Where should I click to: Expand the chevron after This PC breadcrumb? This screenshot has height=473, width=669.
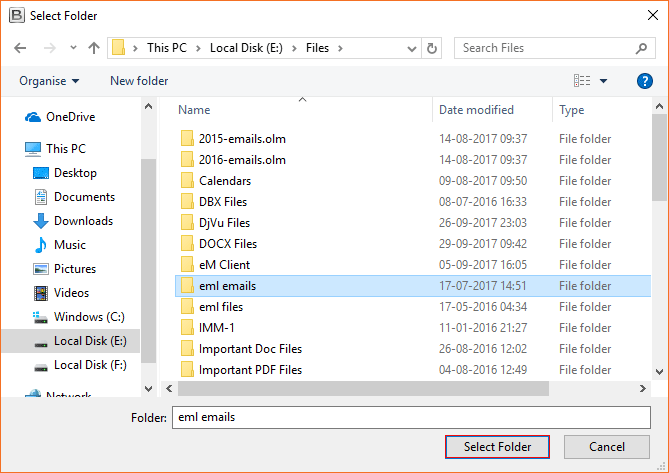click(198, 48)
